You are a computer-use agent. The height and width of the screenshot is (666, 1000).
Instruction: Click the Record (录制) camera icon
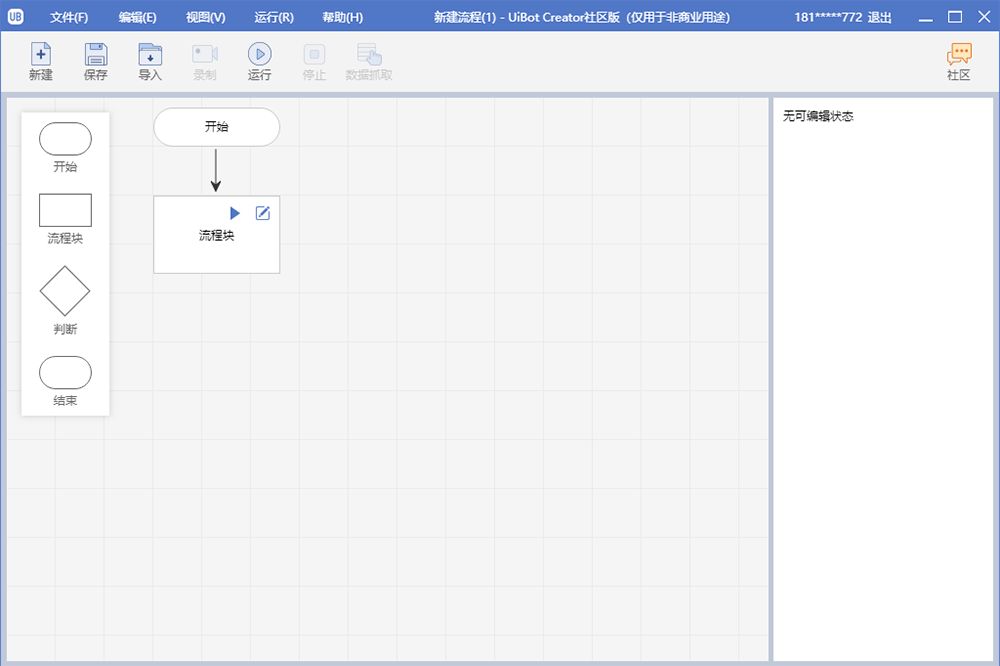205,55
